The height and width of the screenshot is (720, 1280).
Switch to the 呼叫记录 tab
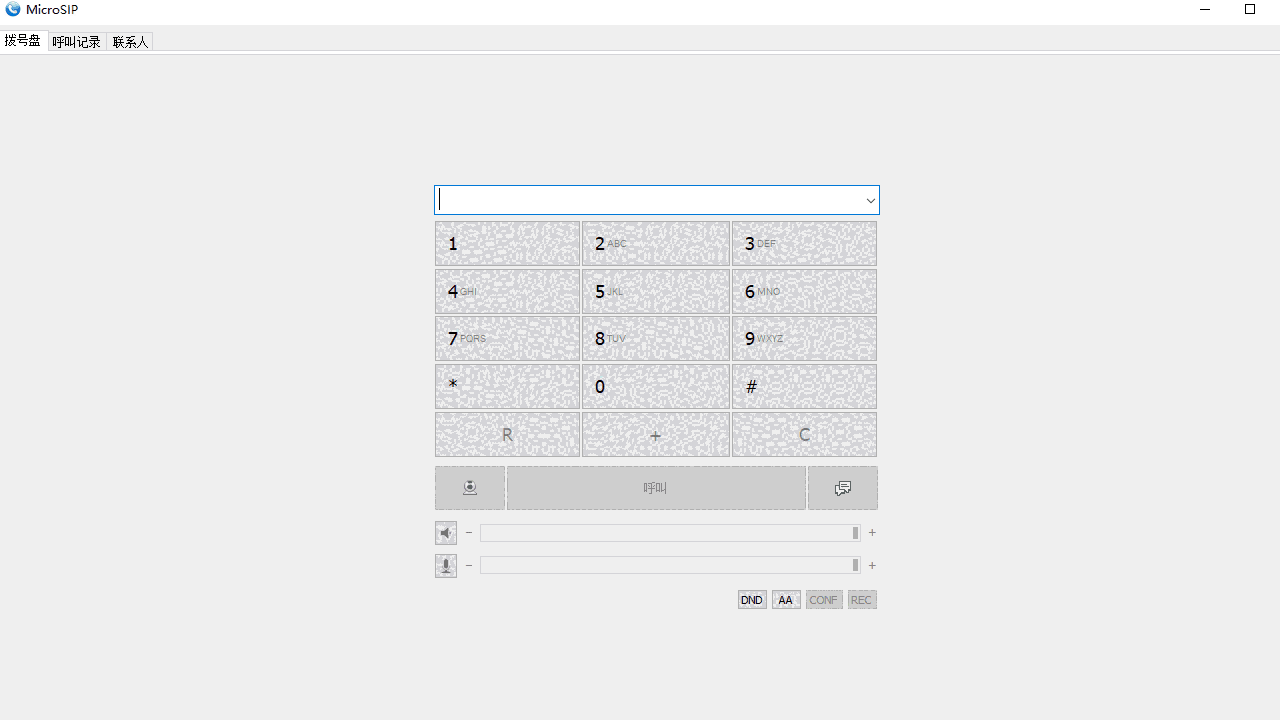point(77,42)
